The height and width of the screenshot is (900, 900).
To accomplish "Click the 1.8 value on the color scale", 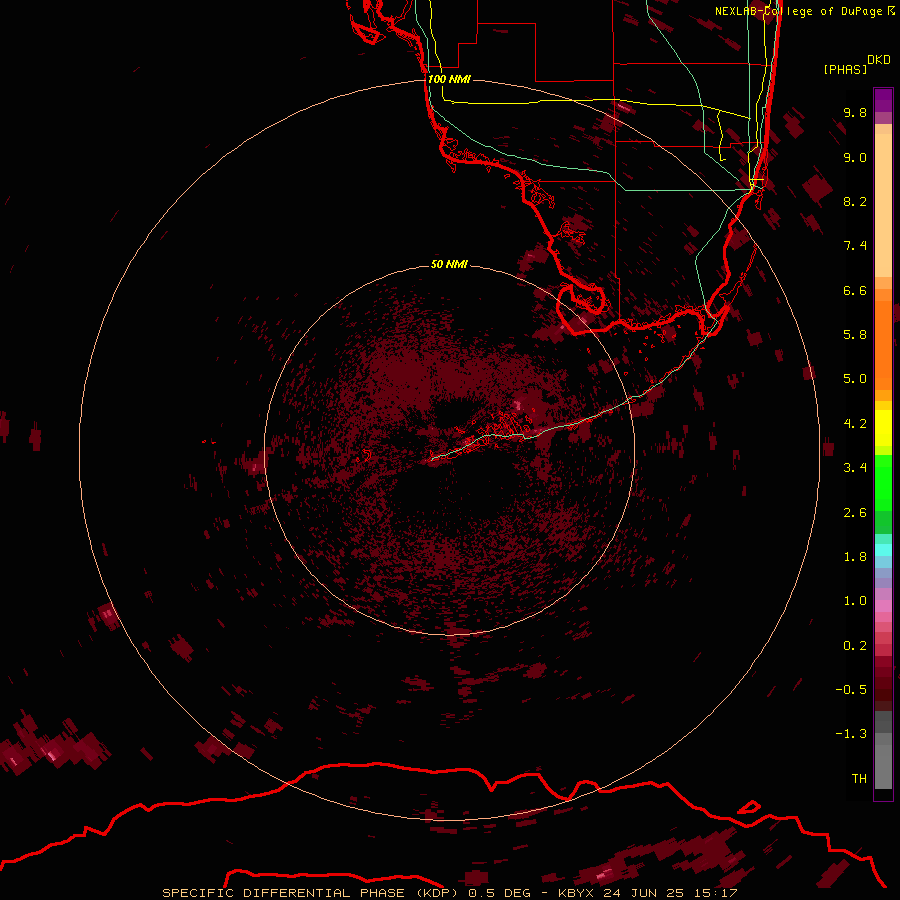I will 855,557.
